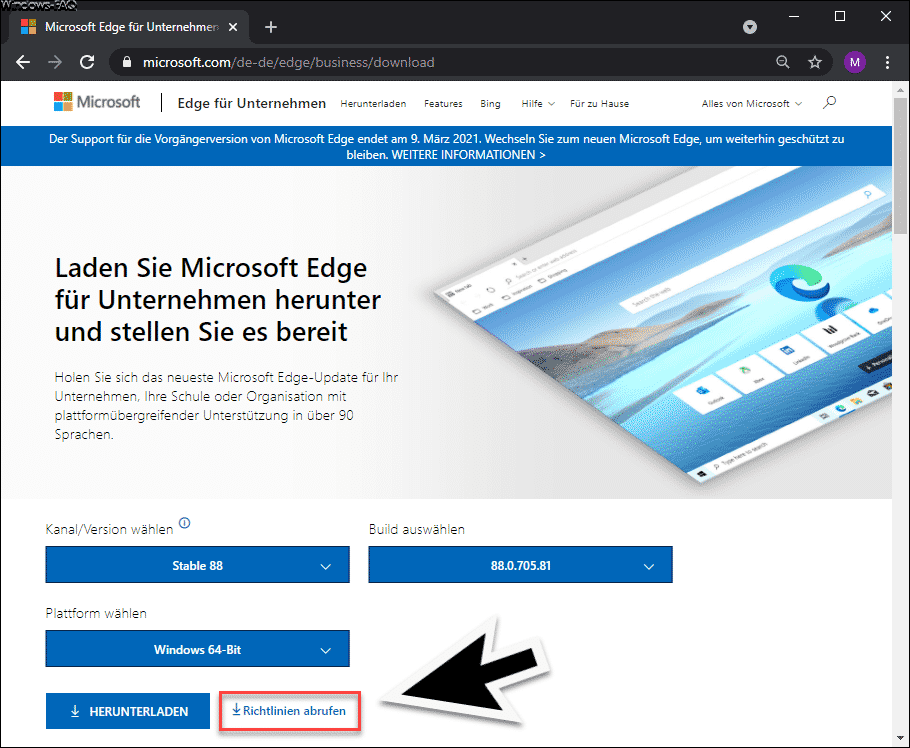Open the Stable 88 channel dropdown

tap(197, 565)
